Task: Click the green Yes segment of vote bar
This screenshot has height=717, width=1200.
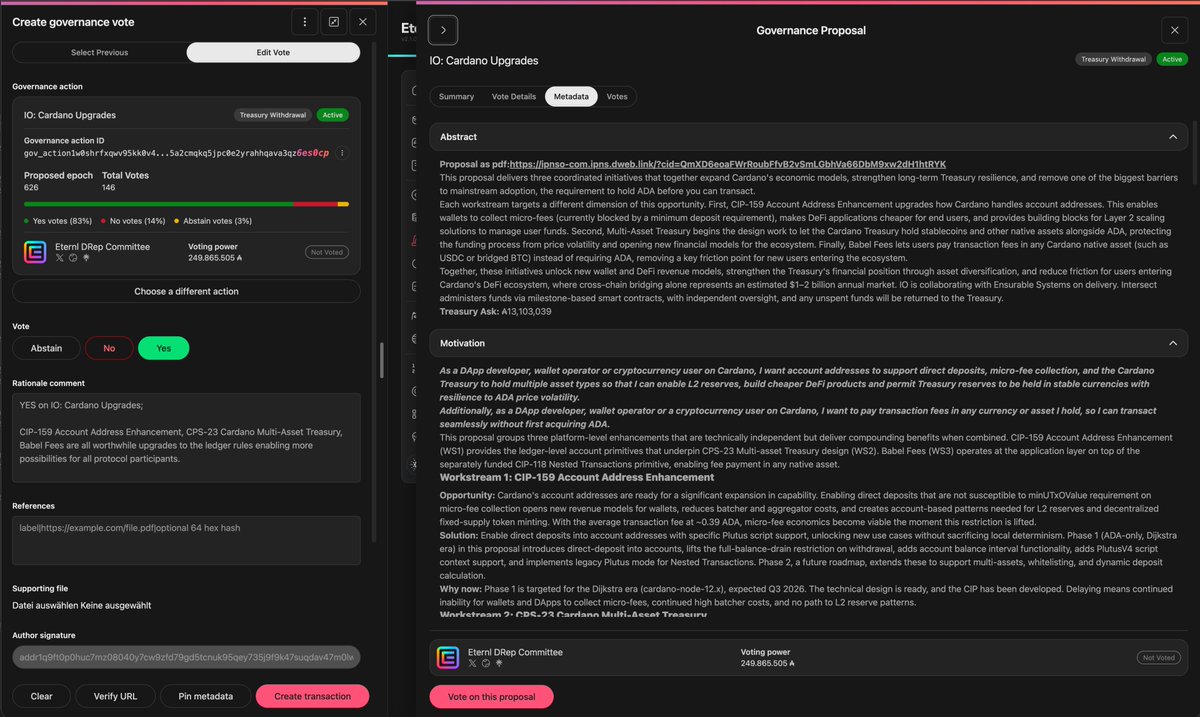Action: click(x=158, y=204)
